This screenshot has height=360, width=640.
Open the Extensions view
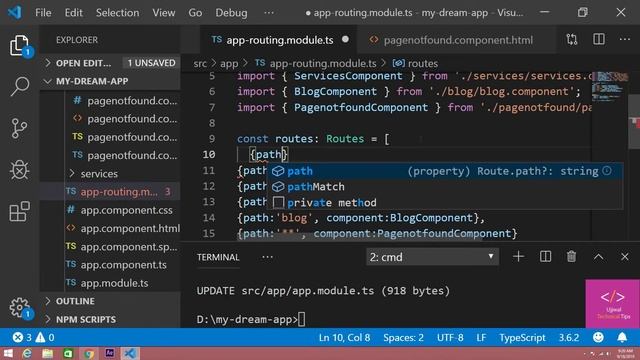click(19, 211)
